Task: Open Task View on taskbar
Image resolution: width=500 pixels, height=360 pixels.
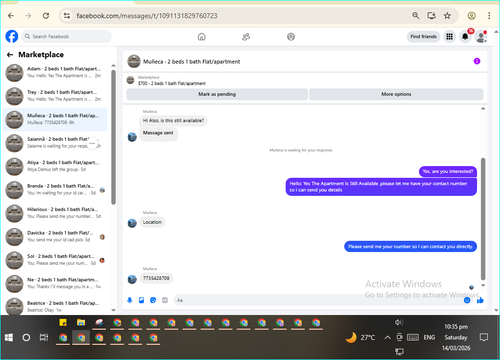Action: [44, 338]
